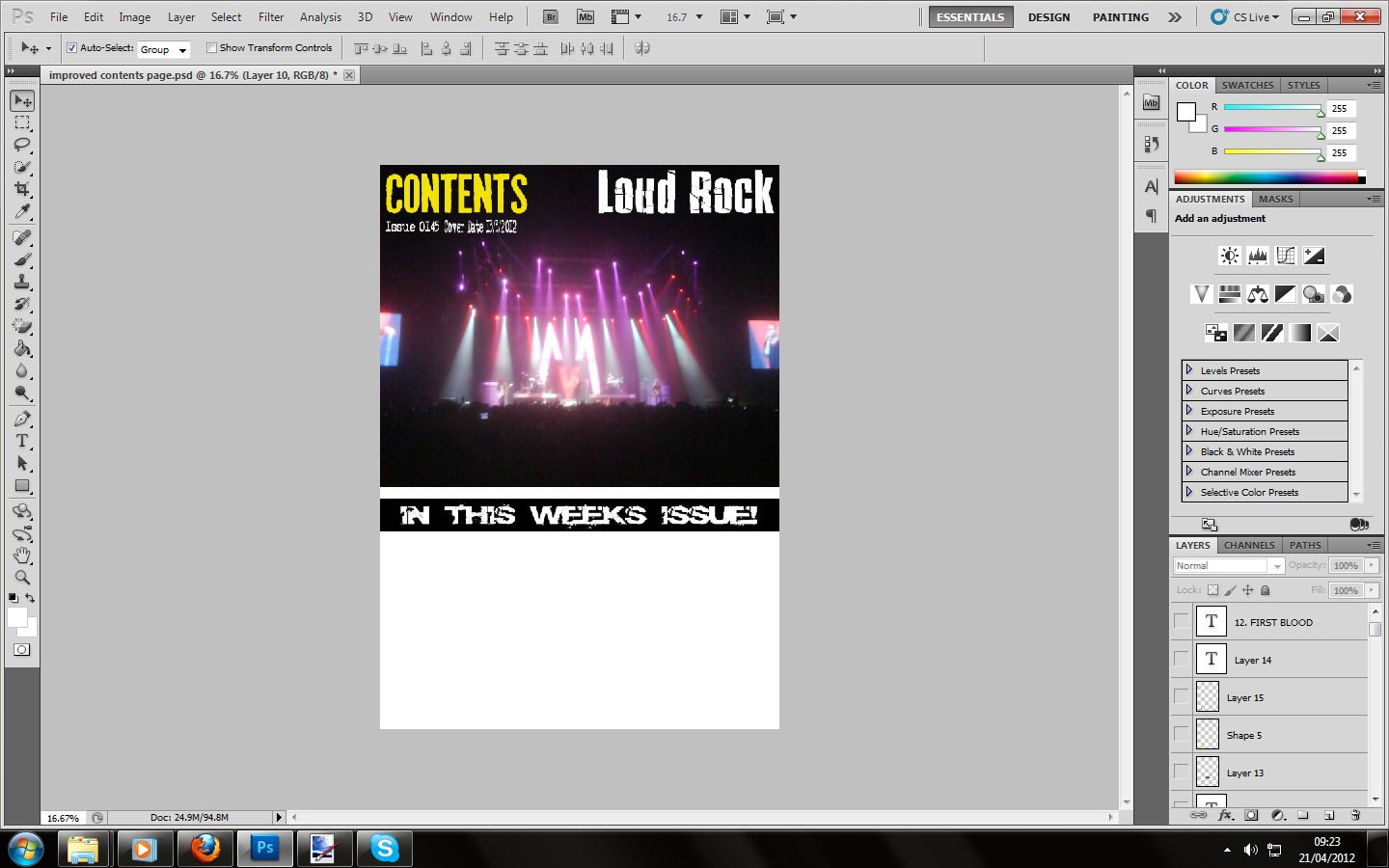Select the Hand tool
This screenshot has width=1389, height=868.
tap(22, 556)
